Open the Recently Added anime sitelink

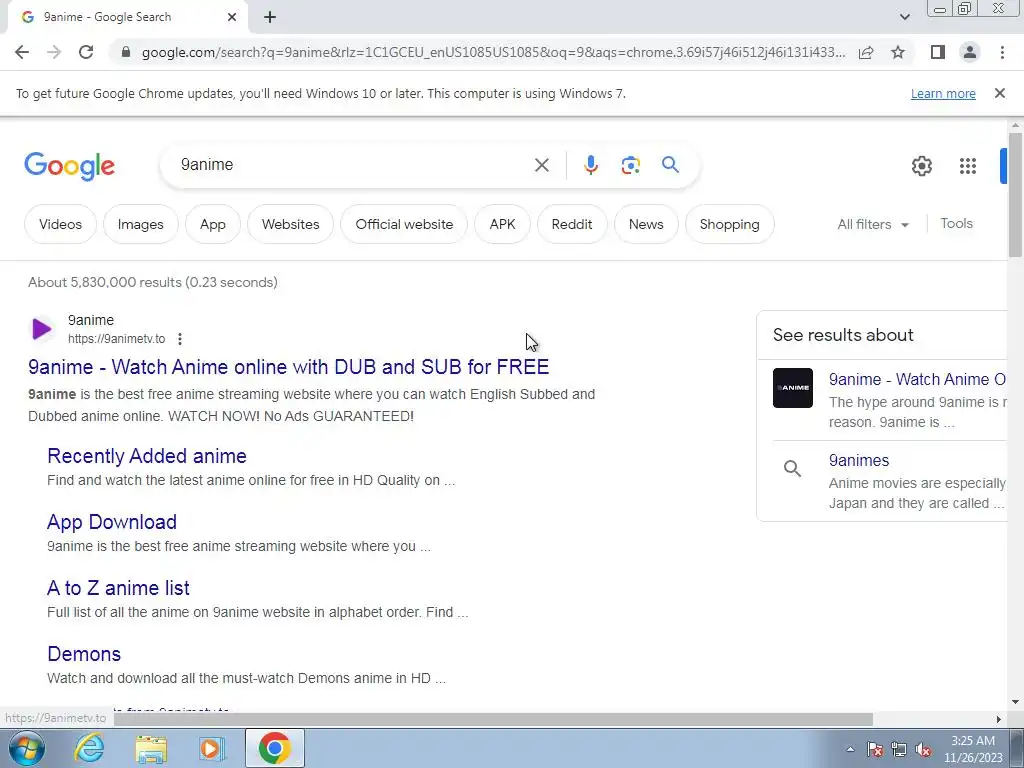click(x=147, y=456)
